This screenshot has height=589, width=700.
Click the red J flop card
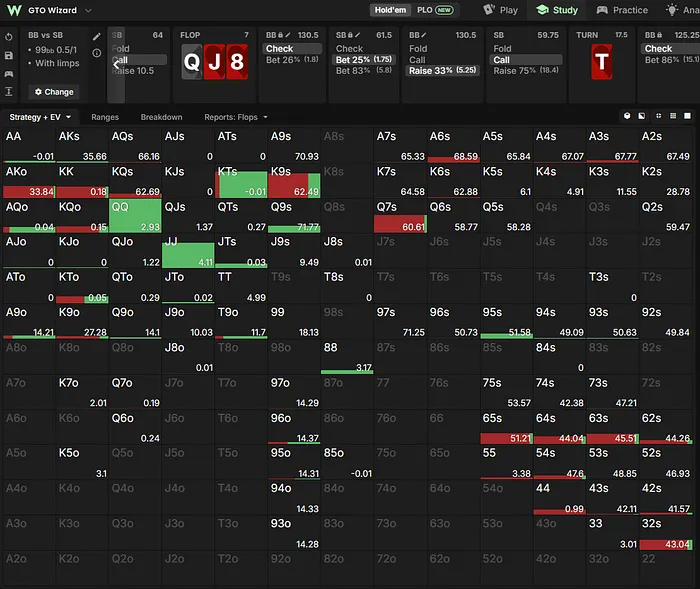coord(214,62)
